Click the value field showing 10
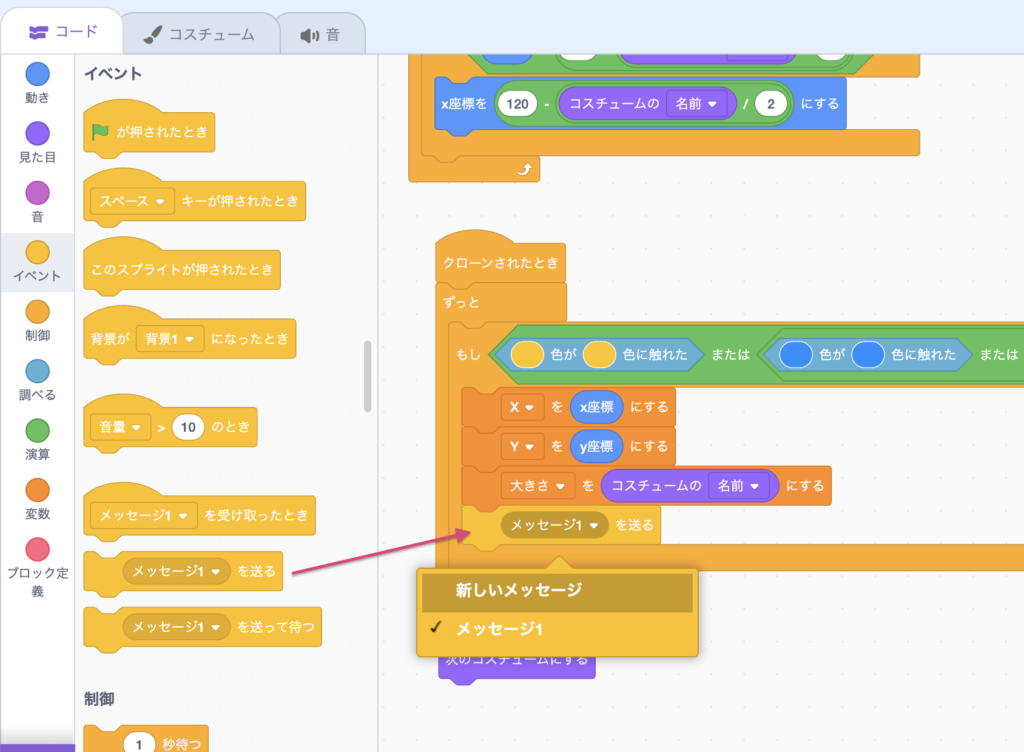Image resolution: width=1024 pixels, height=752 pixels. (188, 427)
